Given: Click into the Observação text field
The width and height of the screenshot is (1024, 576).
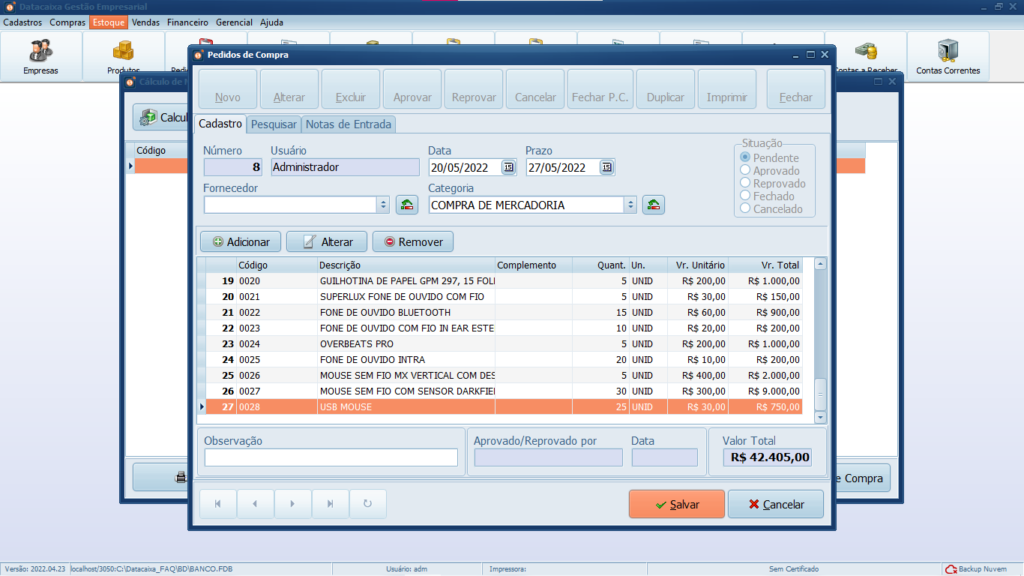Looking at the screenshot, I should 331,458.
